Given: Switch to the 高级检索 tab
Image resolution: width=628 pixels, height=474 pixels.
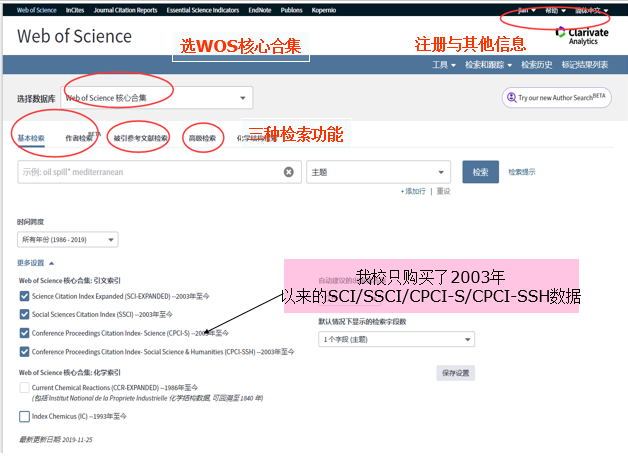Looking at the screenshot, I should pos(202,138).
